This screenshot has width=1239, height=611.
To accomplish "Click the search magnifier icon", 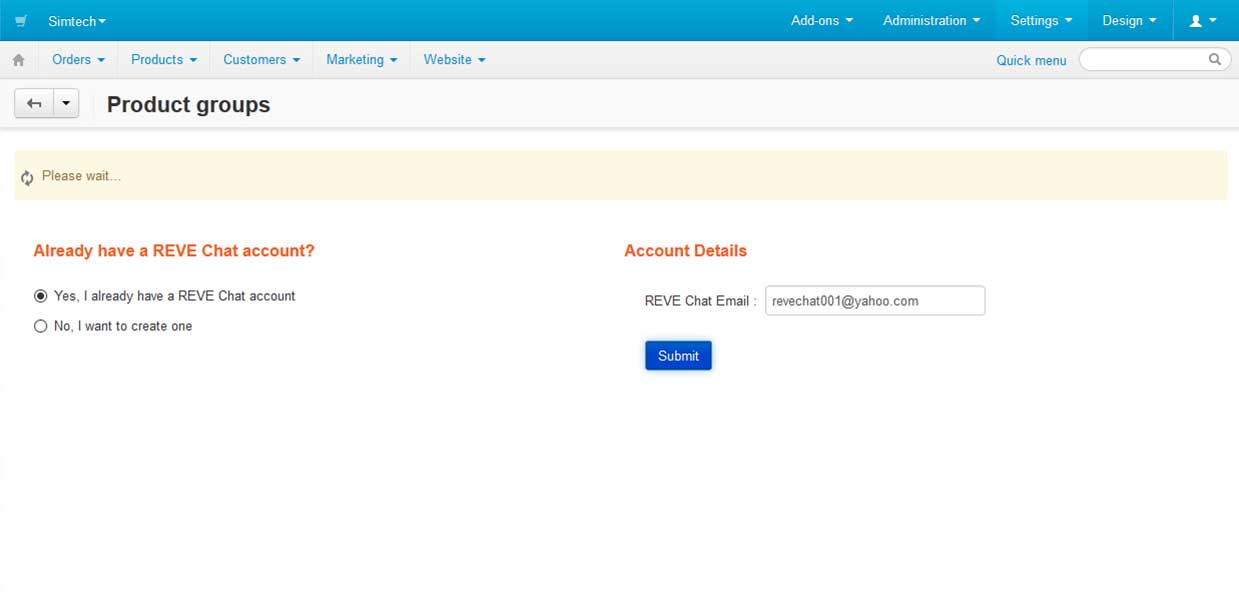I will (1214, 60).
